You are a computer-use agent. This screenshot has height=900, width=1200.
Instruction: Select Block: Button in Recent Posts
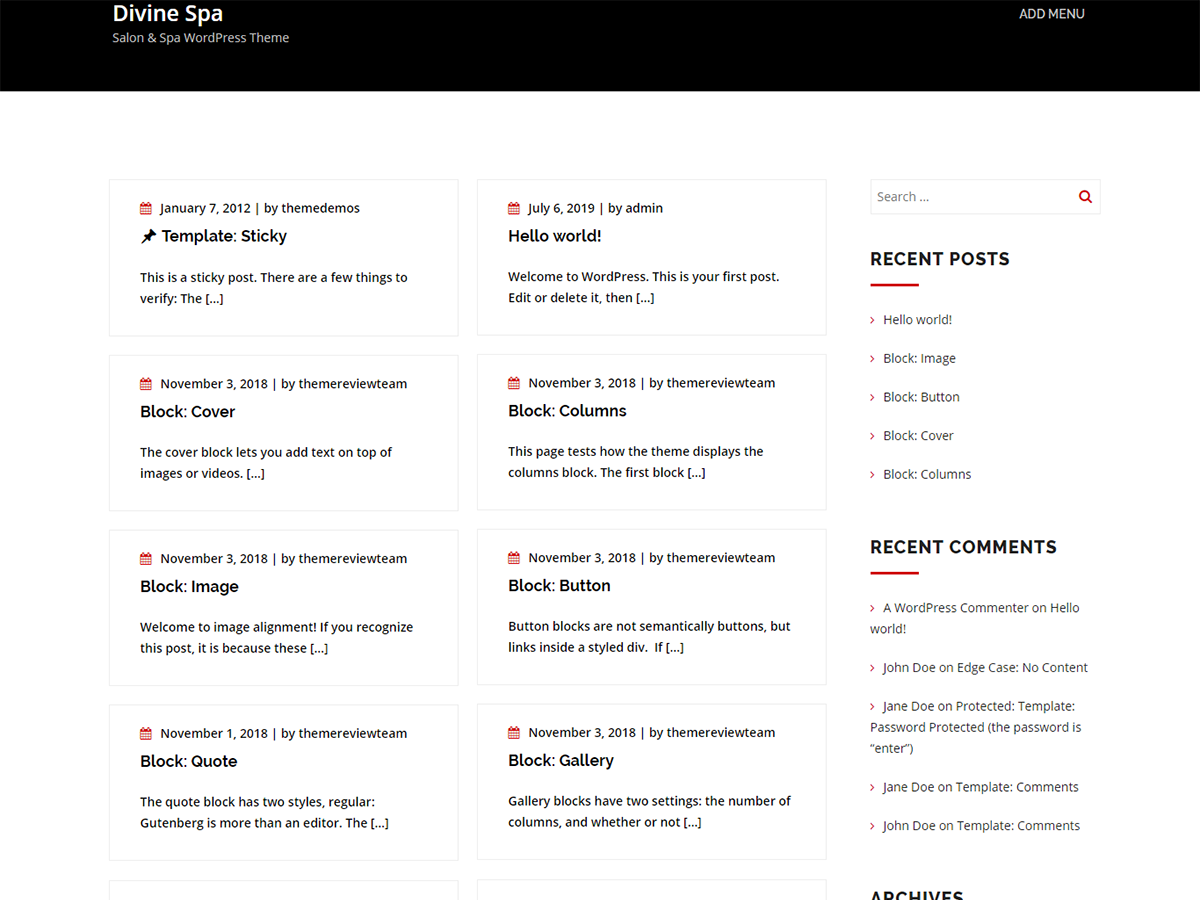pyautogui.click(x=921, y=397)
